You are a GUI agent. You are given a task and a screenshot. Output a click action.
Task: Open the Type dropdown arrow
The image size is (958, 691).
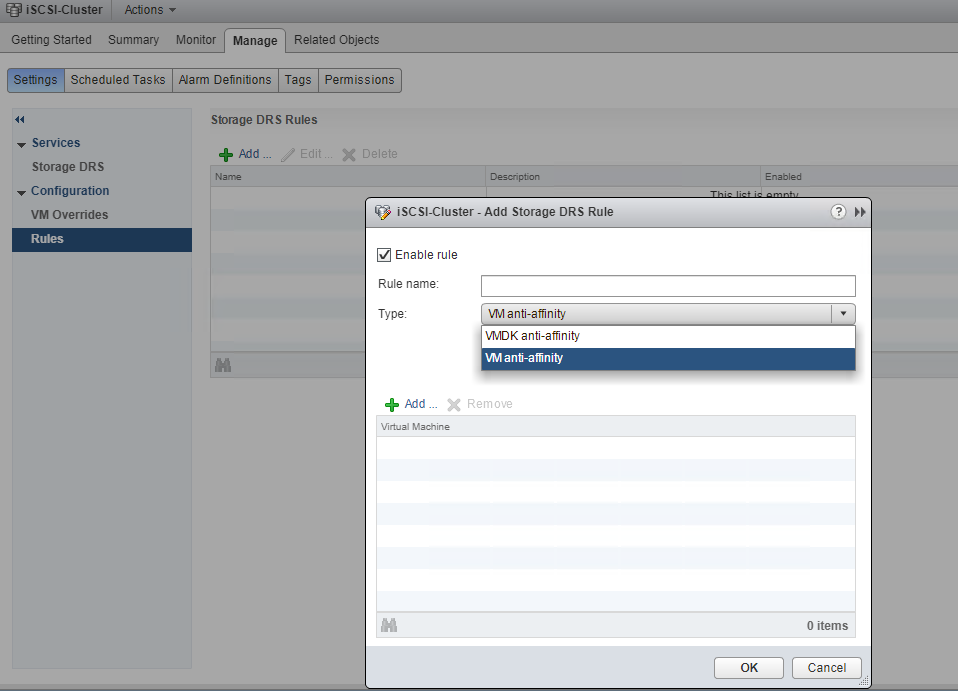click(843, 314)
